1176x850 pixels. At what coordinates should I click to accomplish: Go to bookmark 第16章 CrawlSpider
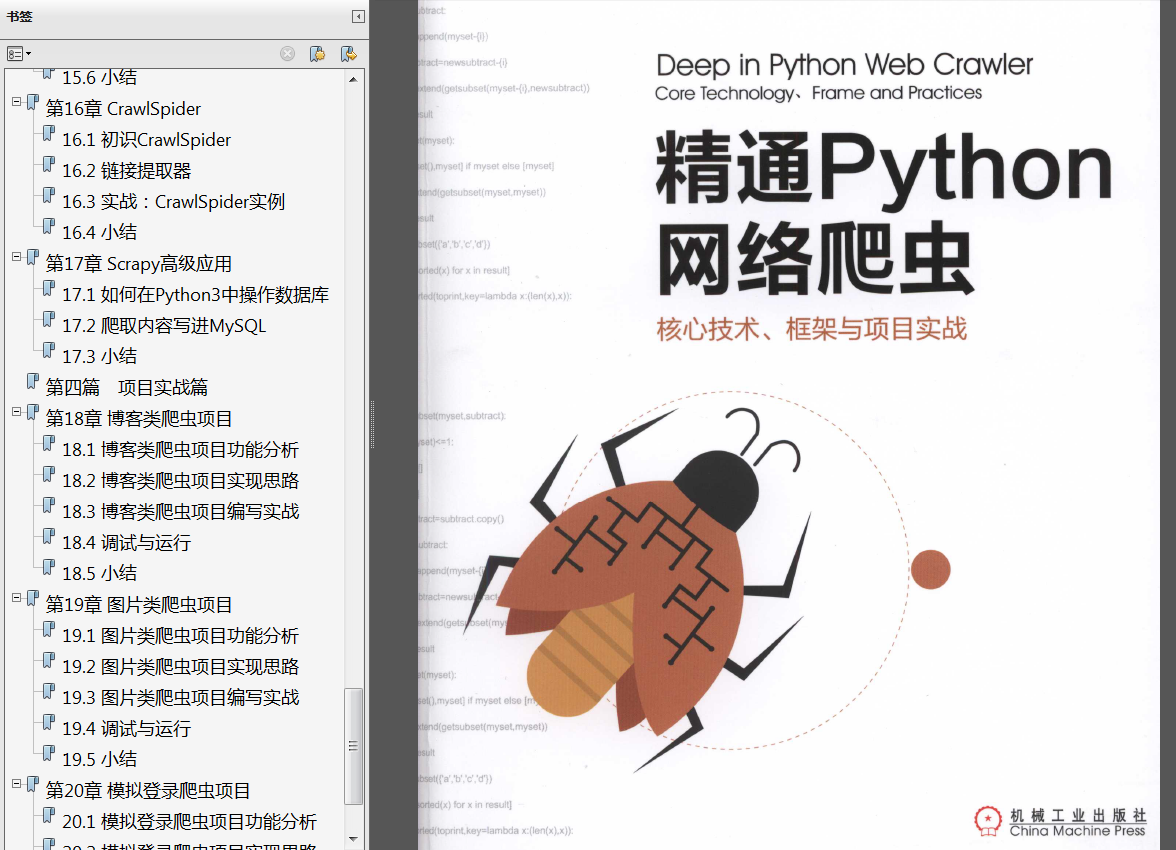coord(123,109)
